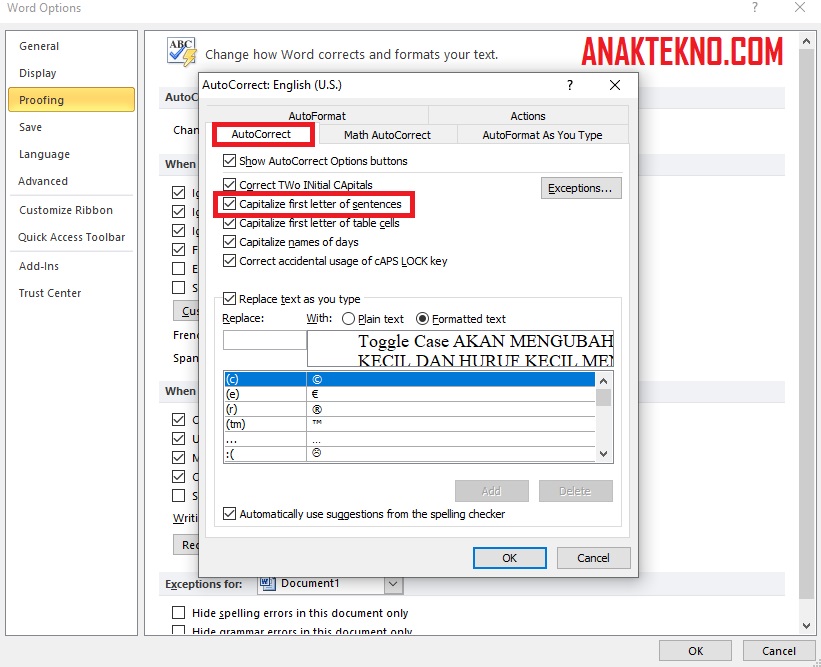
Task: Open the Math AutoCorrect tab
Action: [387, 135]
